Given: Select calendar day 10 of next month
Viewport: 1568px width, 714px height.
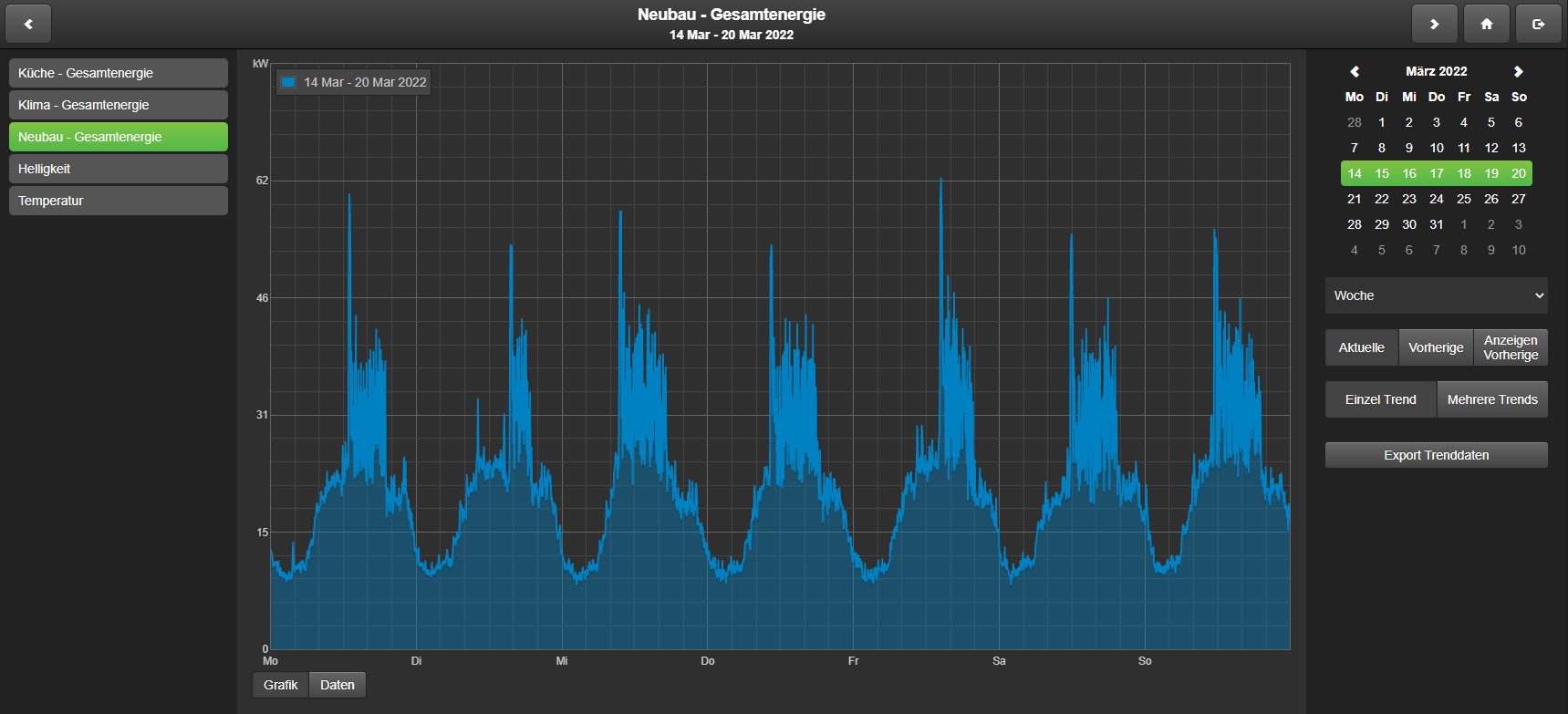Looking at the screenshot, I should pyautogui.click(x=1519, y=250).
